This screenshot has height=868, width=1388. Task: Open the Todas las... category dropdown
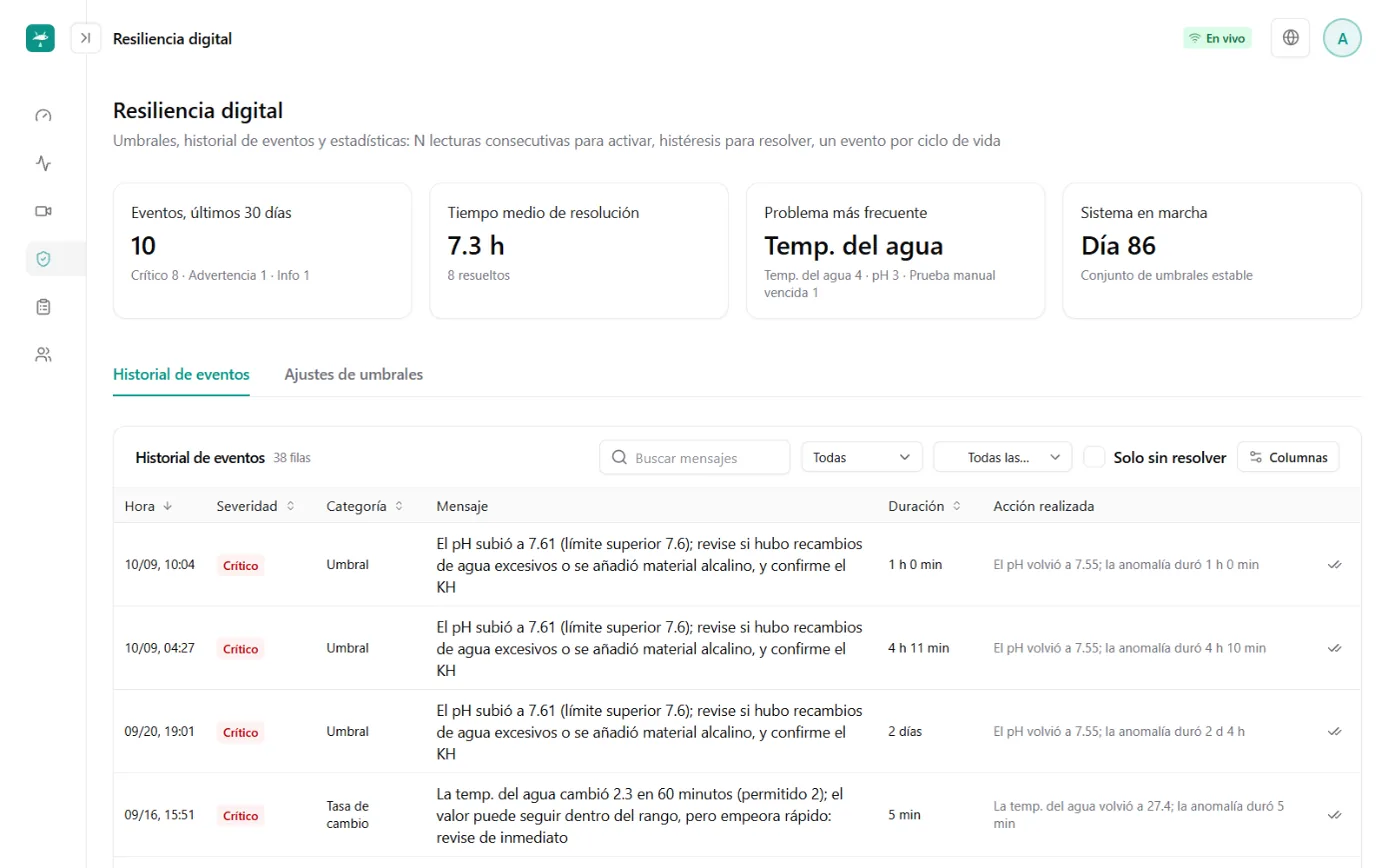coord(1003,457)
